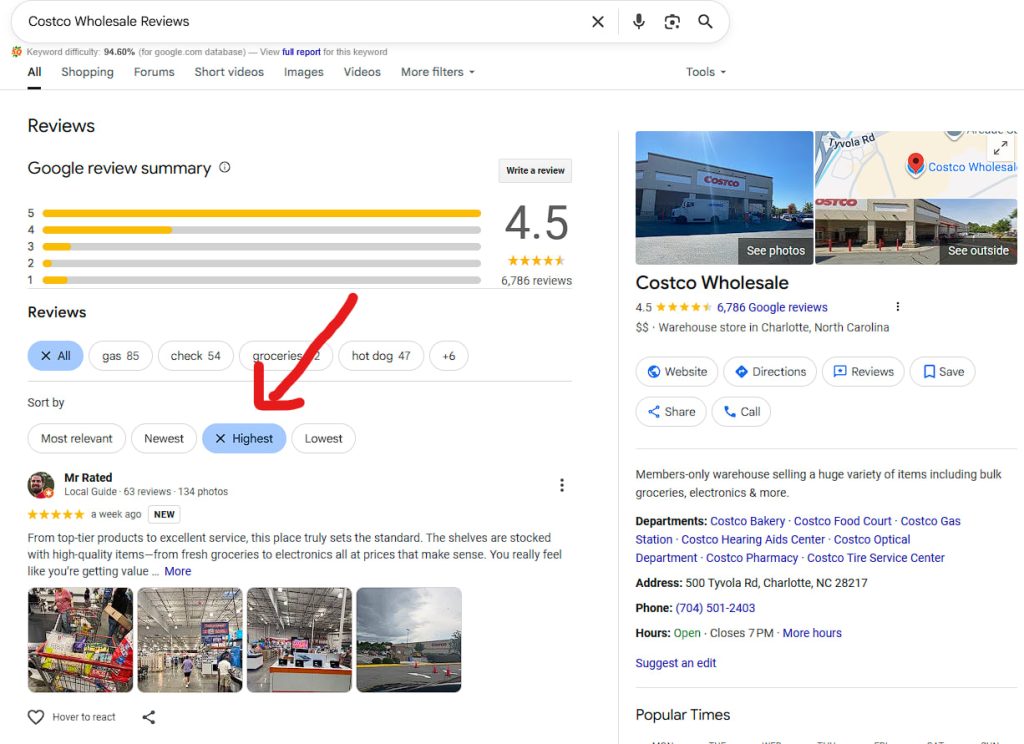Save Costco Wholesale with the Save button
This screenshot has height=744, width=1024.
point(943,372)
